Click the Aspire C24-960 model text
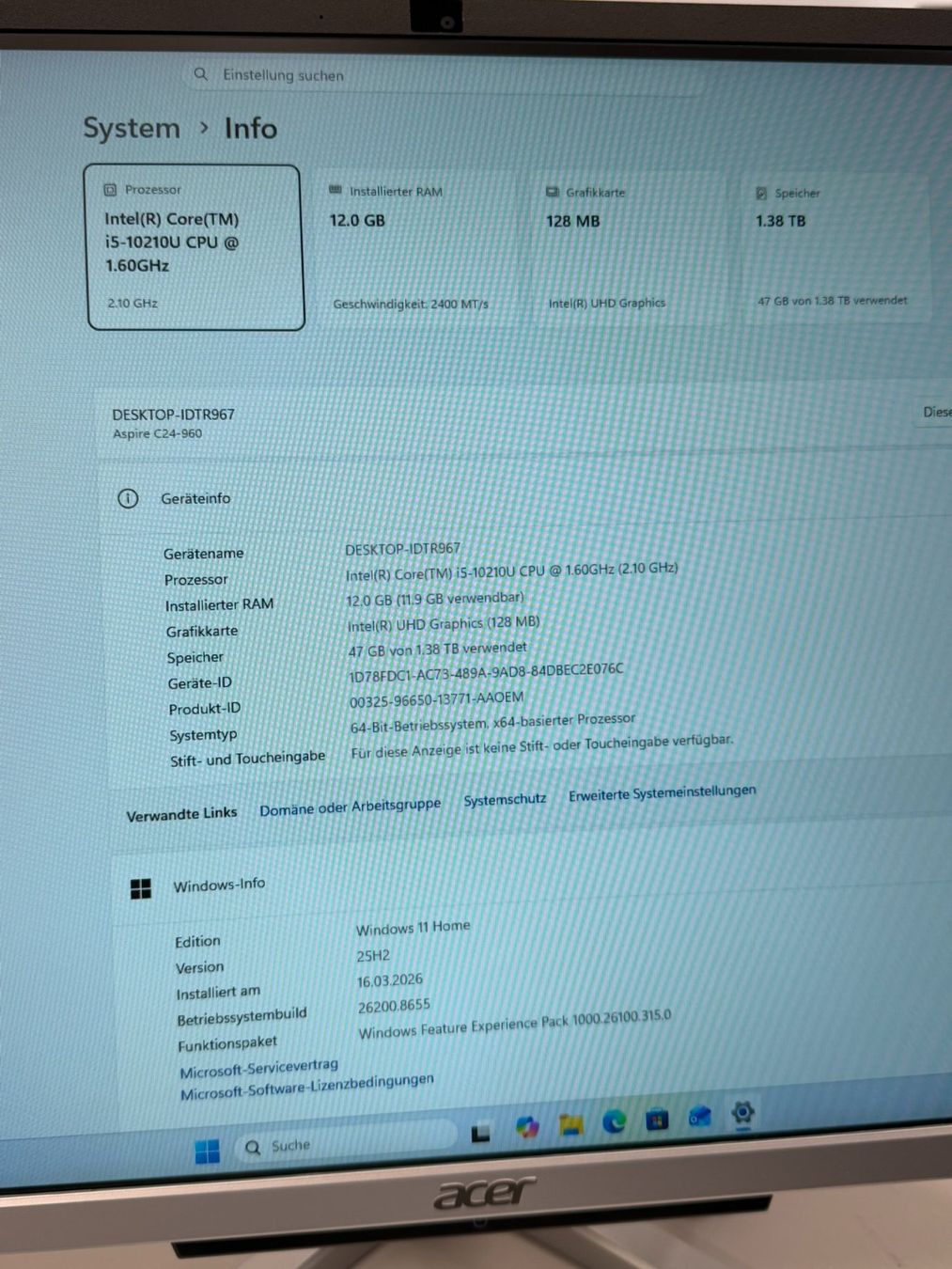The height and width of the screenshot is (1269, 952). pos(158,433)
